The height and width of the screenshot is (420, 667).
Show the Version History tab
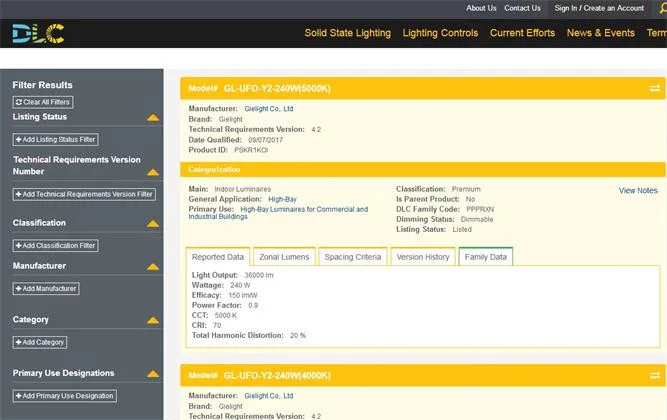[423, 257]
